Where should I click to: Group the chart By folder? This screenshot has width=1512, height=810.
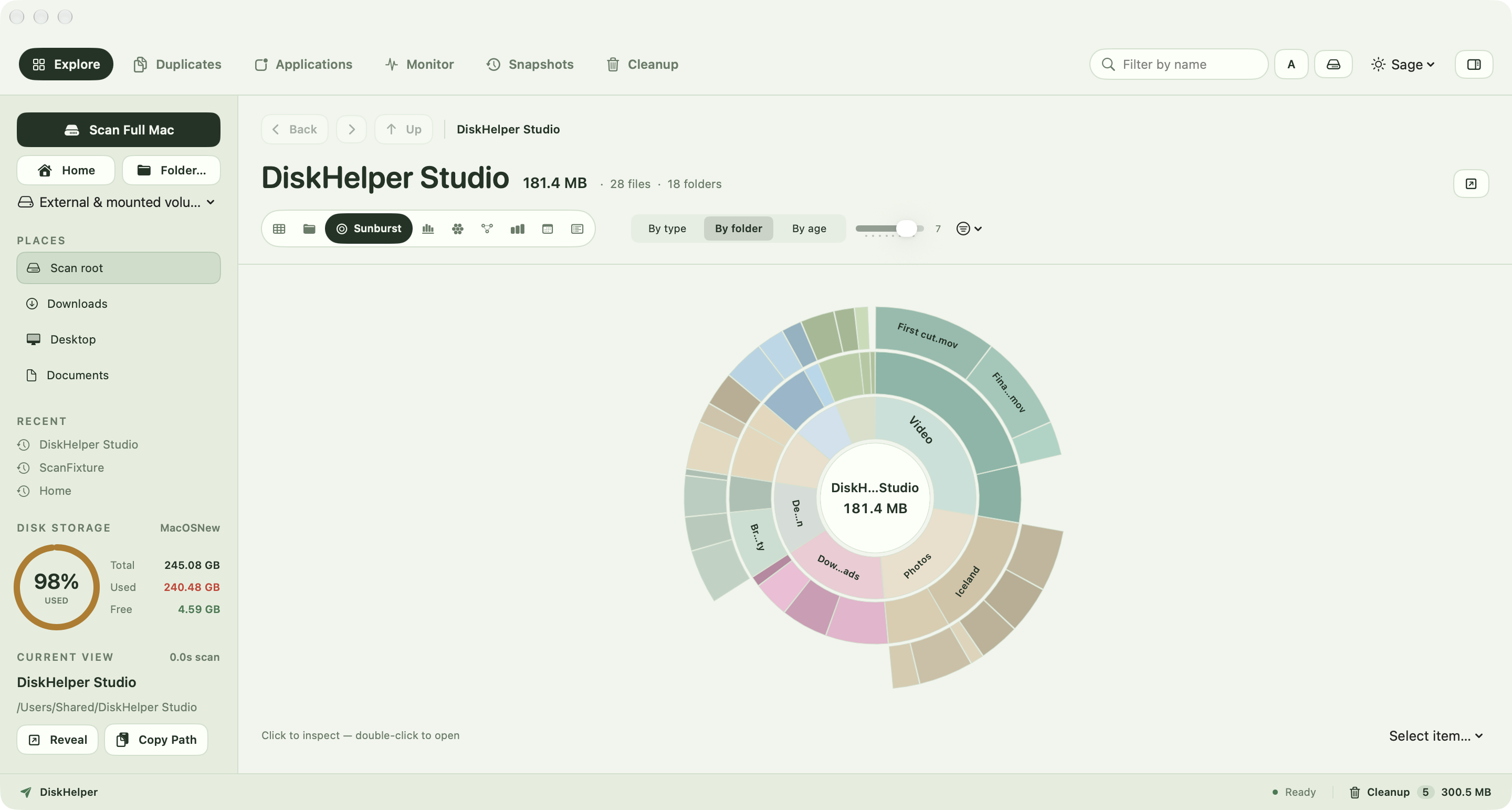[738, 229]
